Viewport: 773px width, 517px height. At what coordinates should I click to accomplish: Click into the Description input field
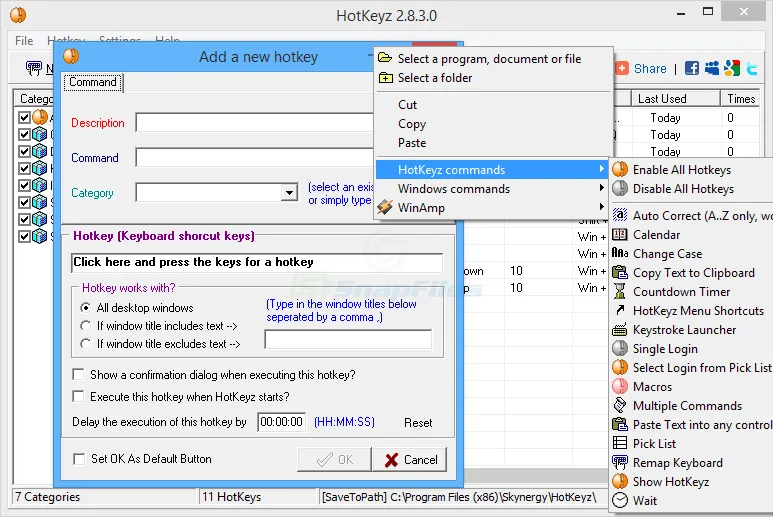click(x=255, y=123)
